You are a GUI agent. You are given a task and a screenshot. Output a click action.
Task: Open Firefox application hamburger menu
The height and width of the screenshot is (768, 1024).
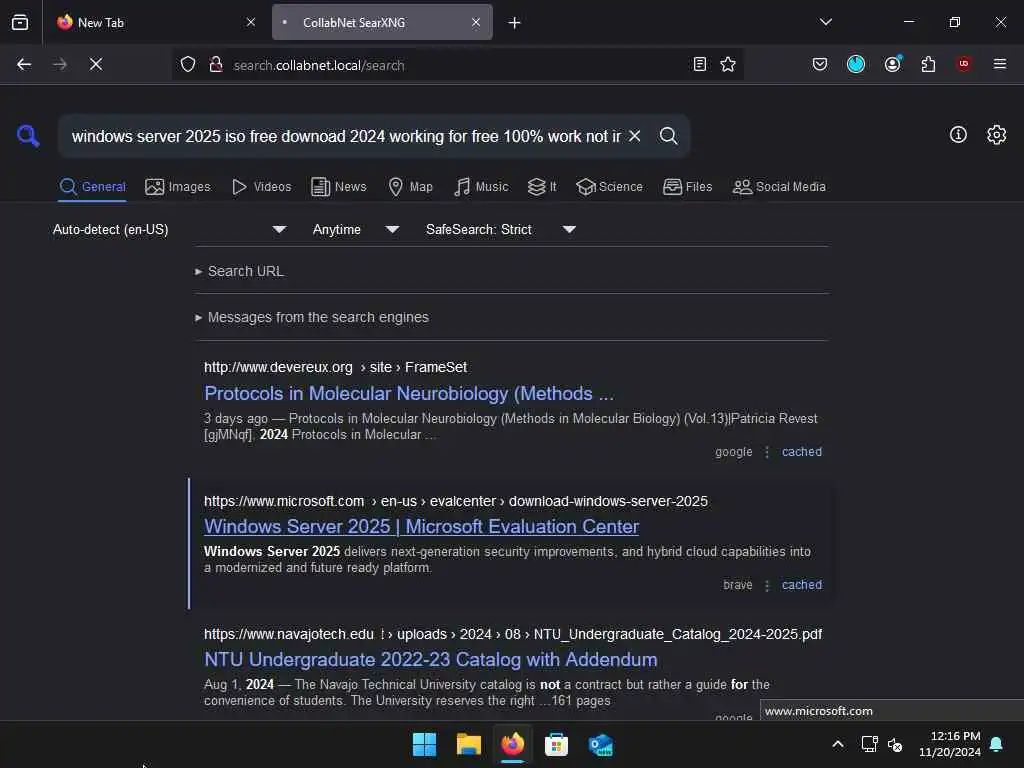pyautogui.click(x=1000, y=64)
